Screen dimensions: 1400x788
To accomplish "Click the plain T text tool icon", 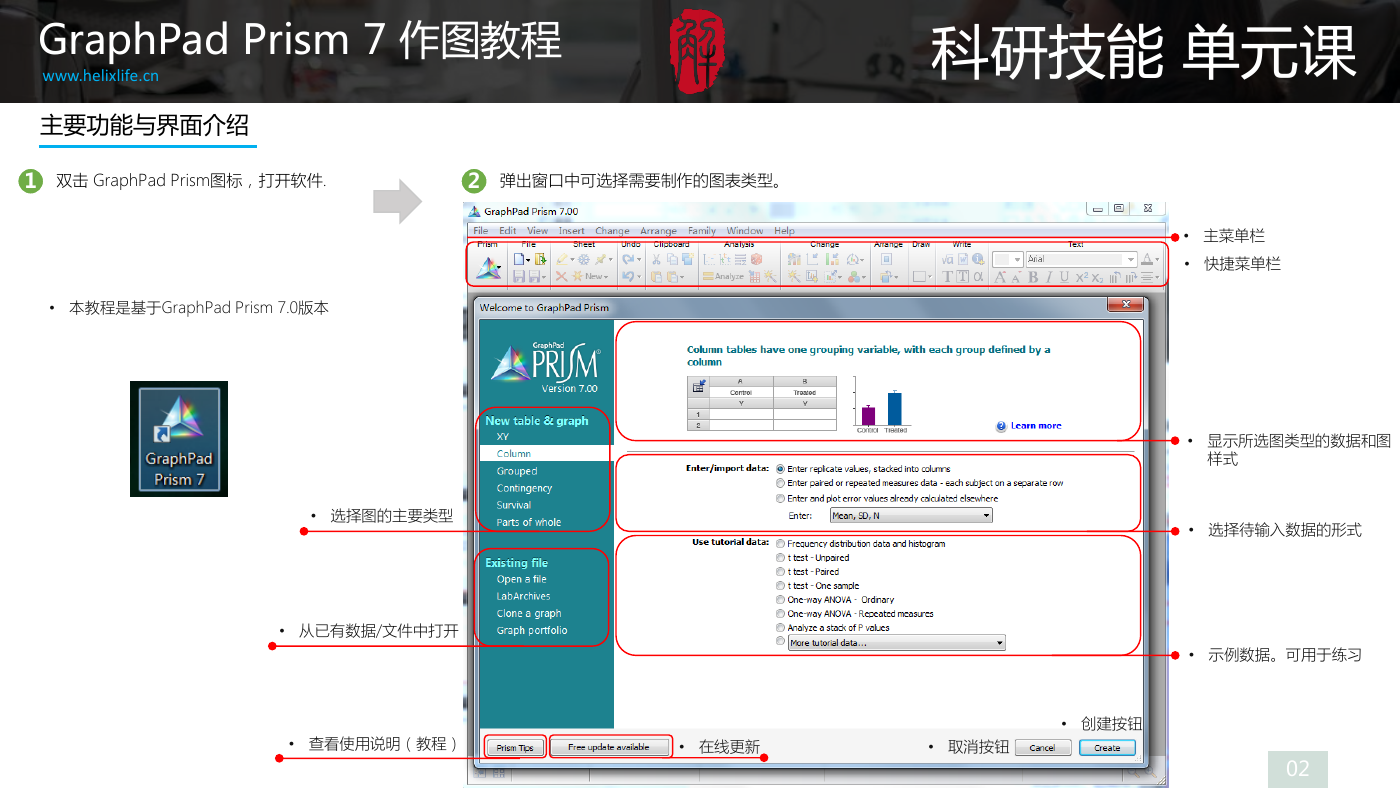I will 947,277.
